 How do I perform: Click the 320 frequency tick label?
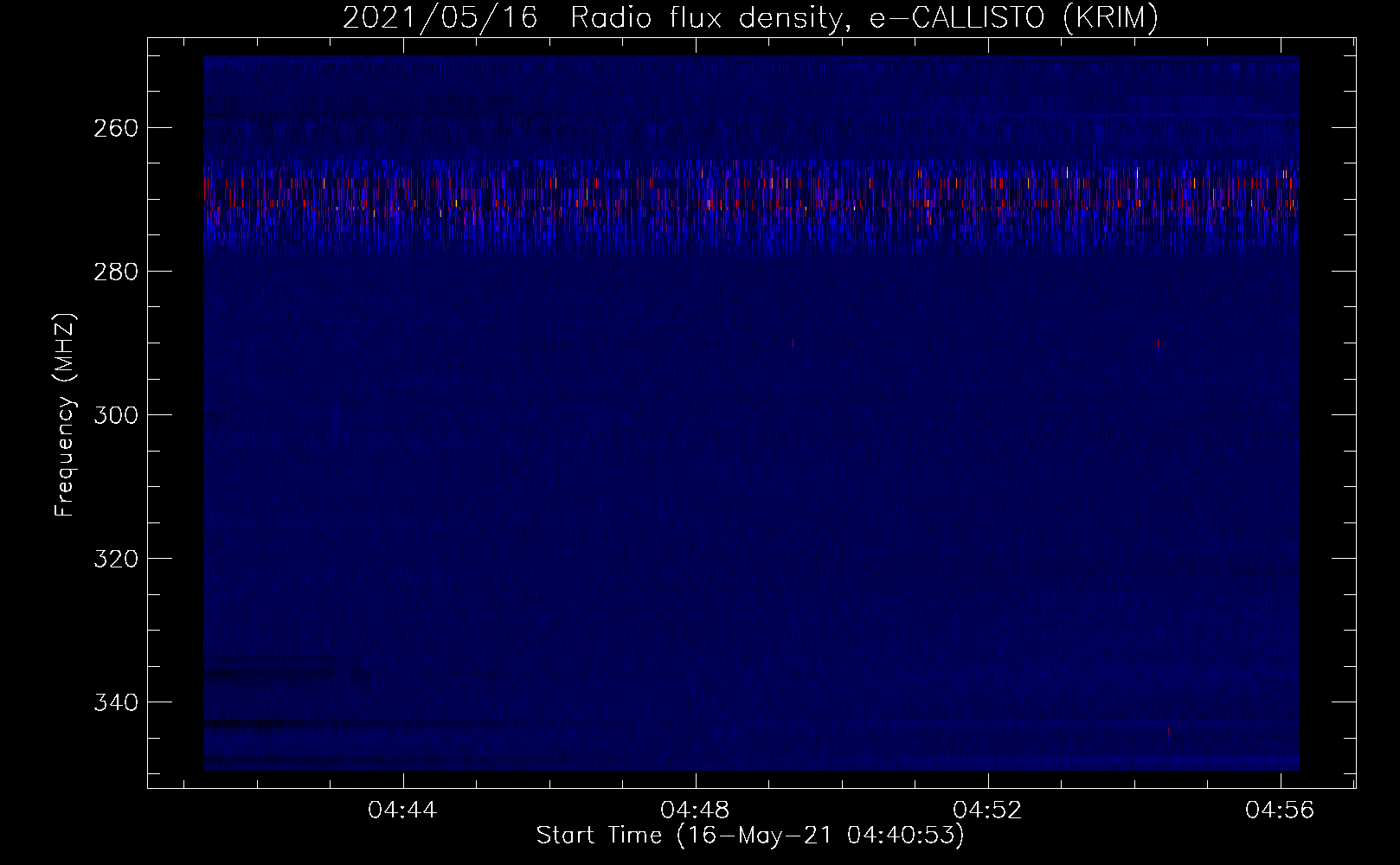(x=114, y=559)
